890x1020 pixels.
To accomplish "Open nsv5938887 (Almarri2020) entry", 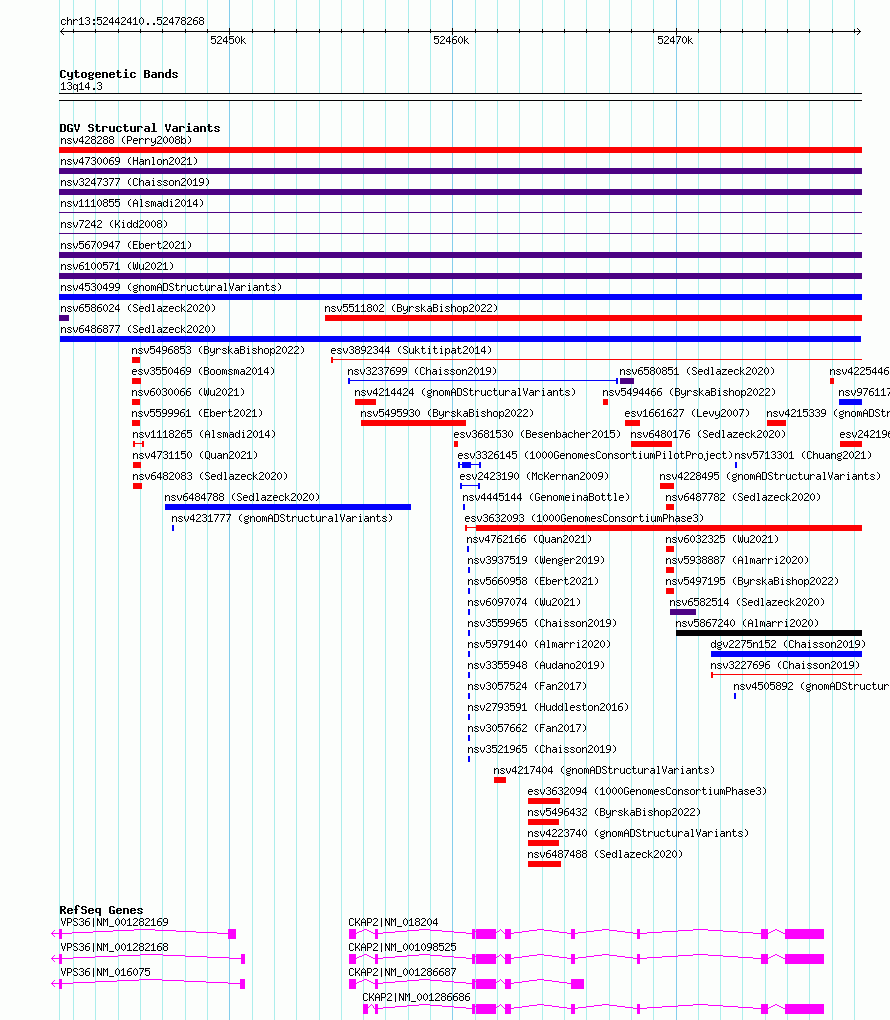I will (x=737, y=560).
